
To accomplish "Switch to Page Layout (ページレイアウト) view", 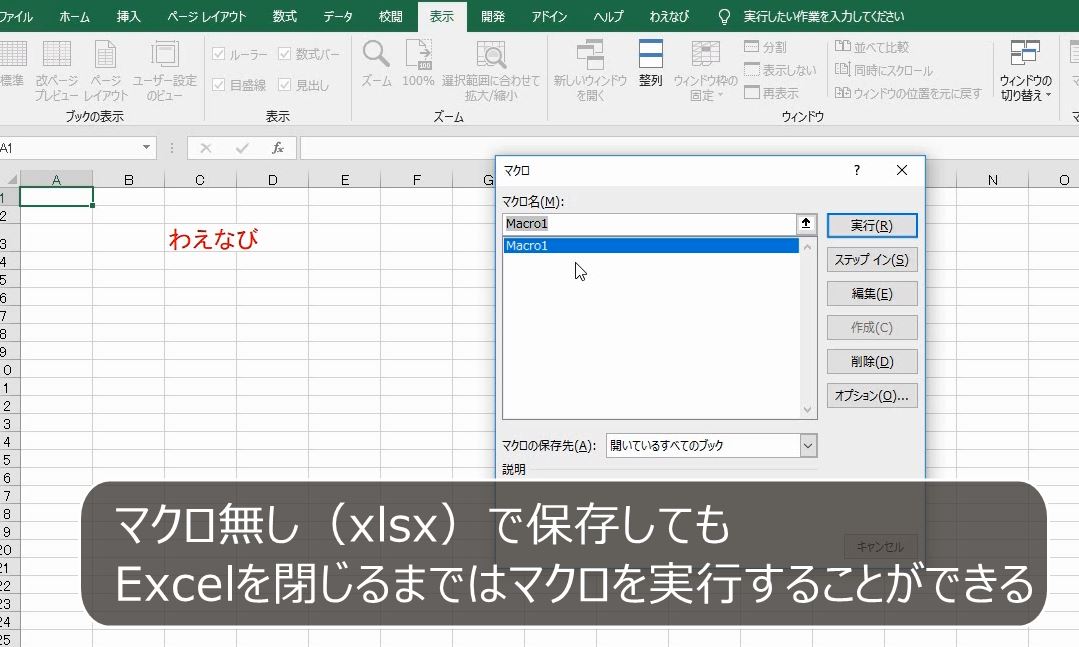I will (x=106, y=70).
